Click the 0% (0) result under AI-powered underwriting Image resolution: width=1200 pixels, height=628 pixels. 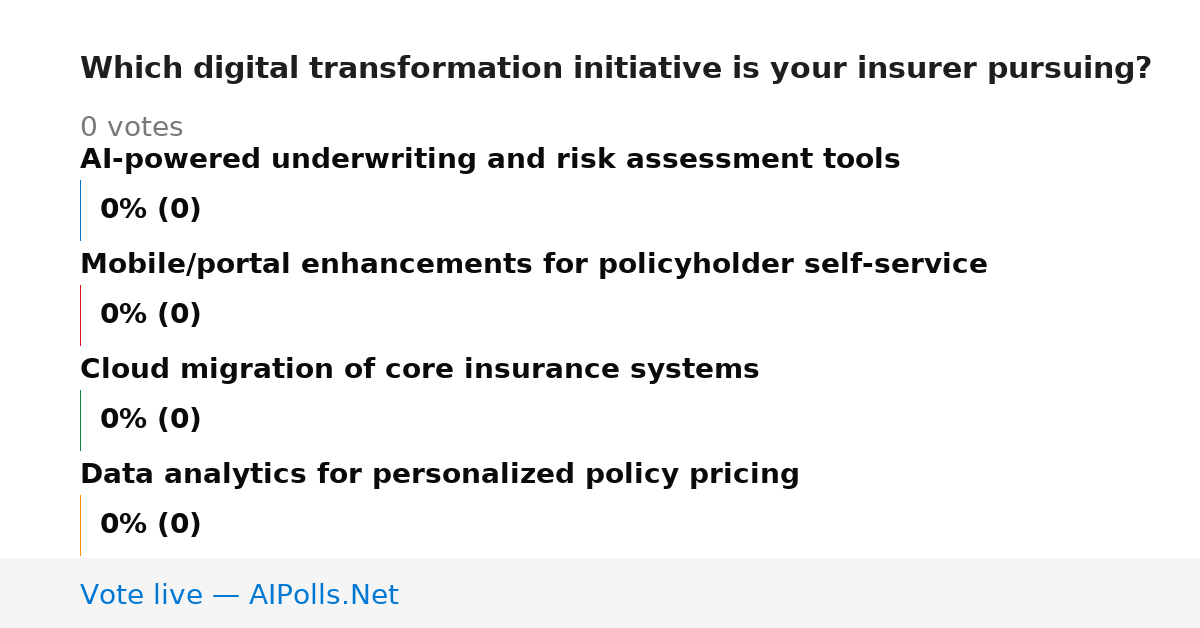tap(151, 210)
